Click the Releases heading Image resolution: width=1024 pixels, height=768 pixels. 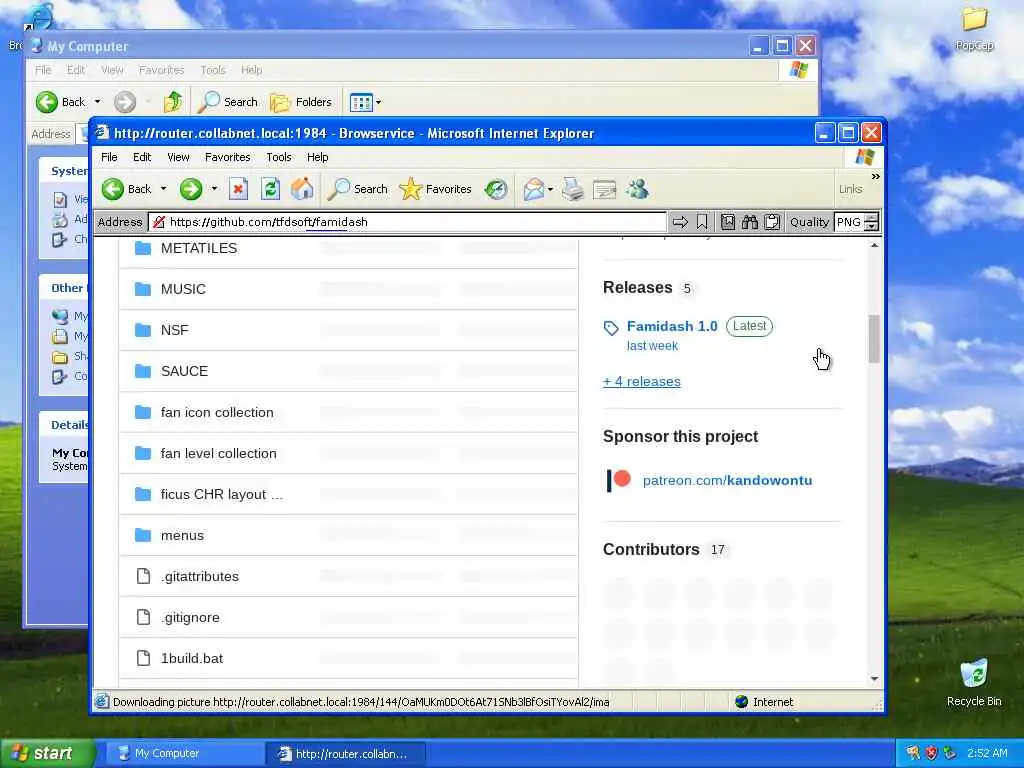pyautogui.click(x=637, y=288)
